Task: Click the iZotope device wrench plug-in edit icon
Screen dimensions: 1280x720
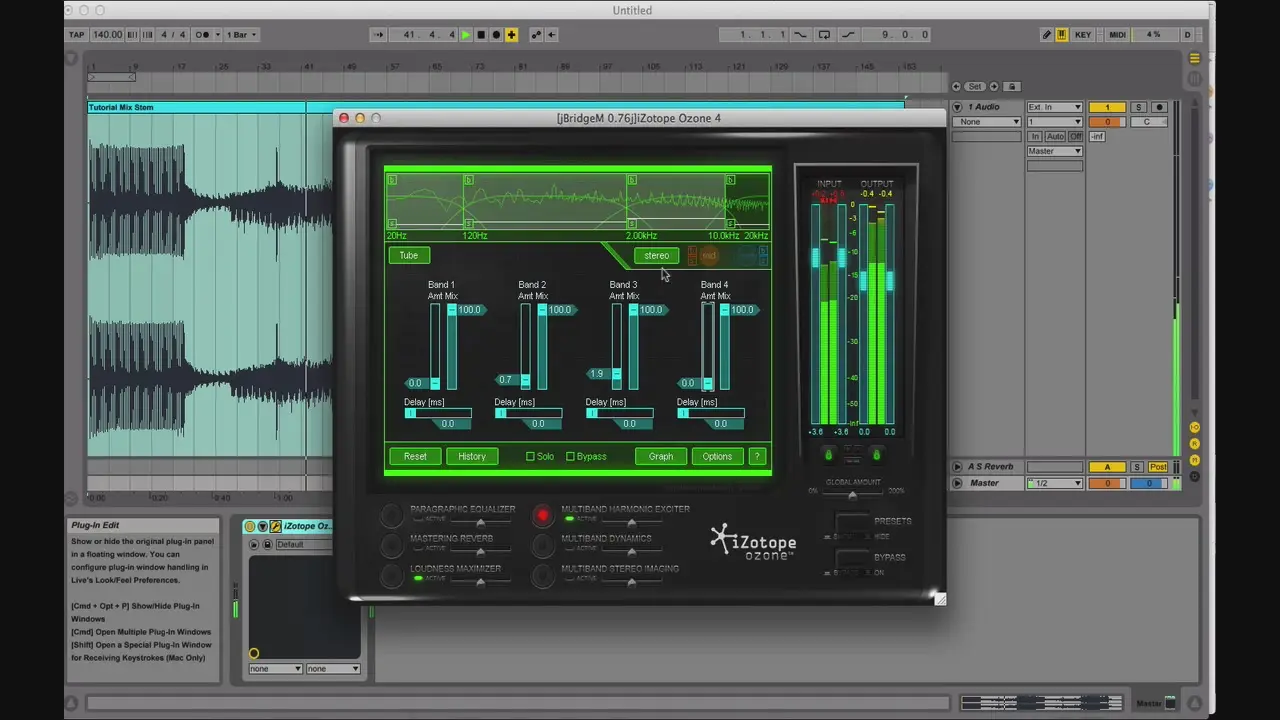Action: [276, 526]
